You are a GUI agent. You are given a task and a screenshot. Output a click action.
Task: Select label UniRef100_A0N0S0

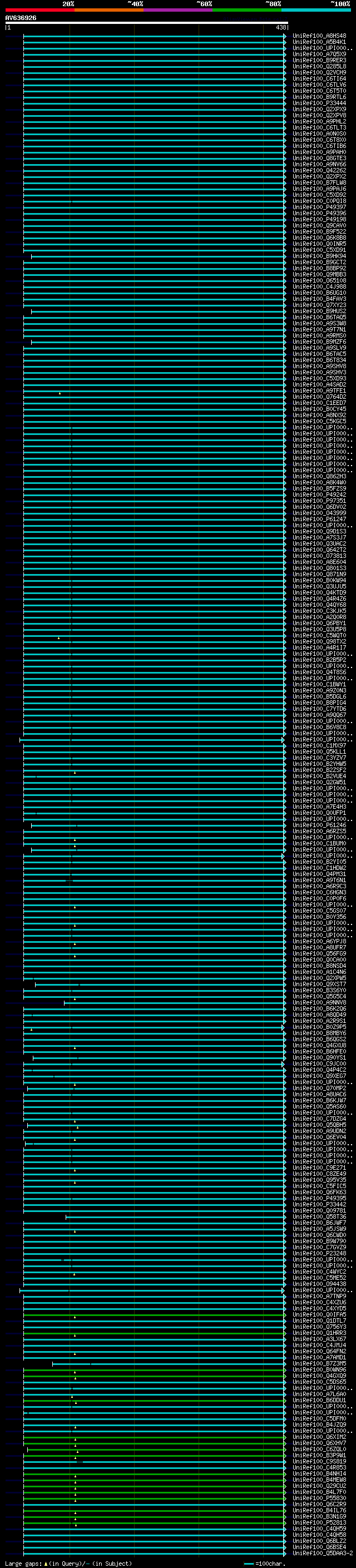(319, 134)
